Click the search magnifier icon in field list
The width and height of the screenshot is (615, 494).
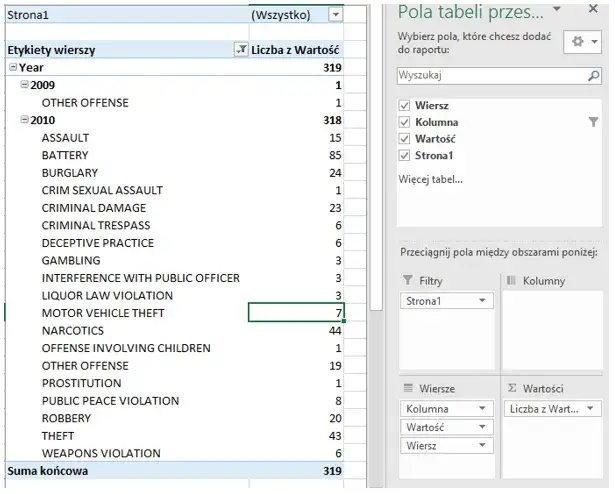point(594,75)
